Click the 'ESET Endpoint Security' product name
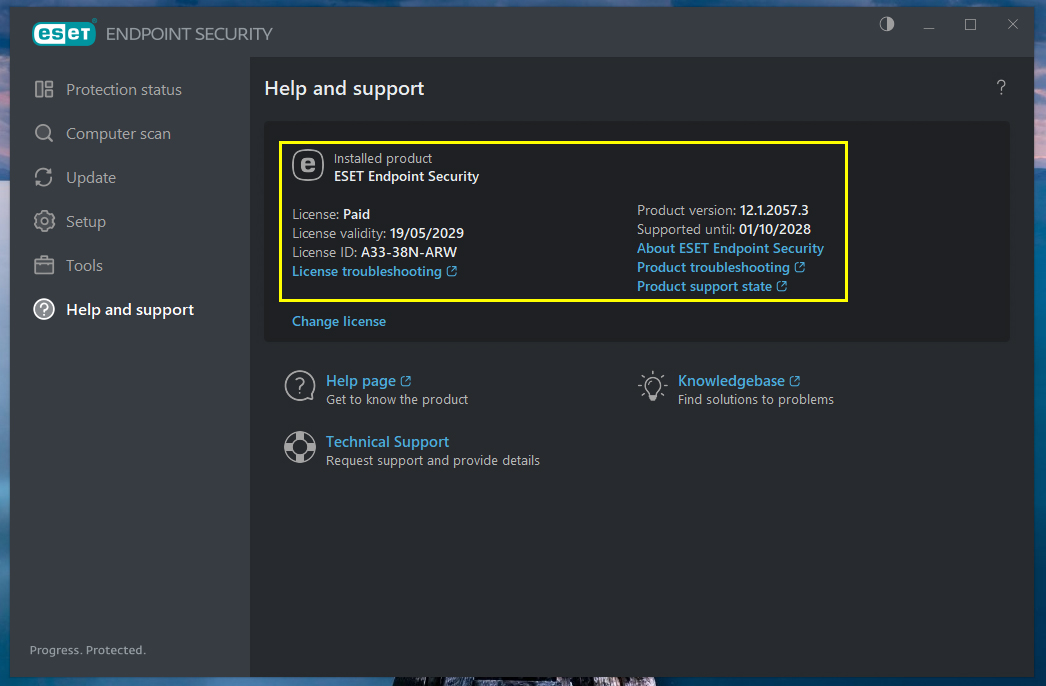 (406, 177)
